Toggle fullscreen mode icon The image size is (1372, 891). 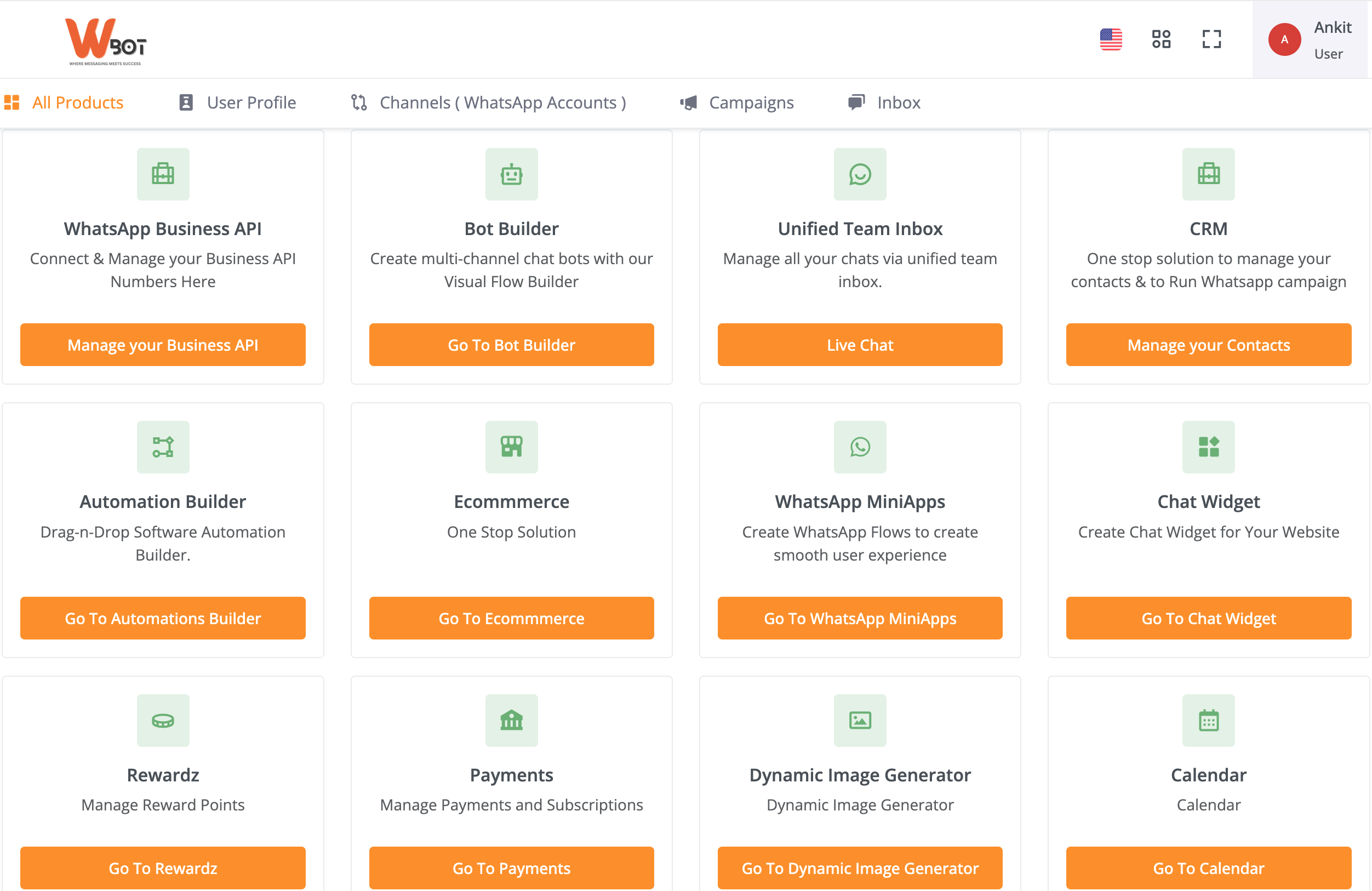click(1211, 39)
